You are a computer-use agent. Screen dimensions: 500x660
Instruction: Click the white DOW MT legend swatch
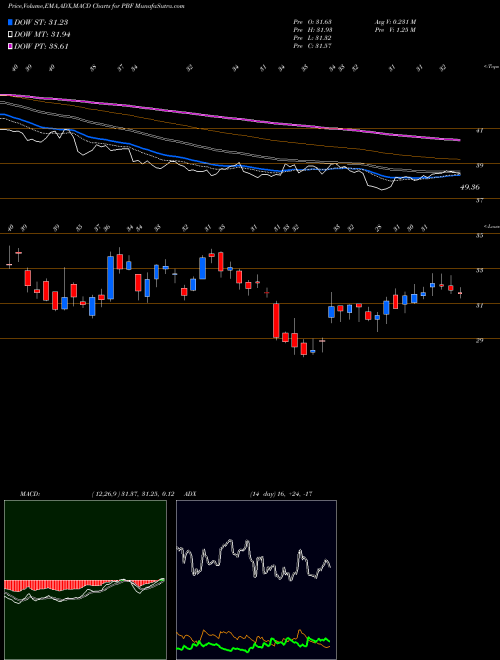(x=10, y=35)
